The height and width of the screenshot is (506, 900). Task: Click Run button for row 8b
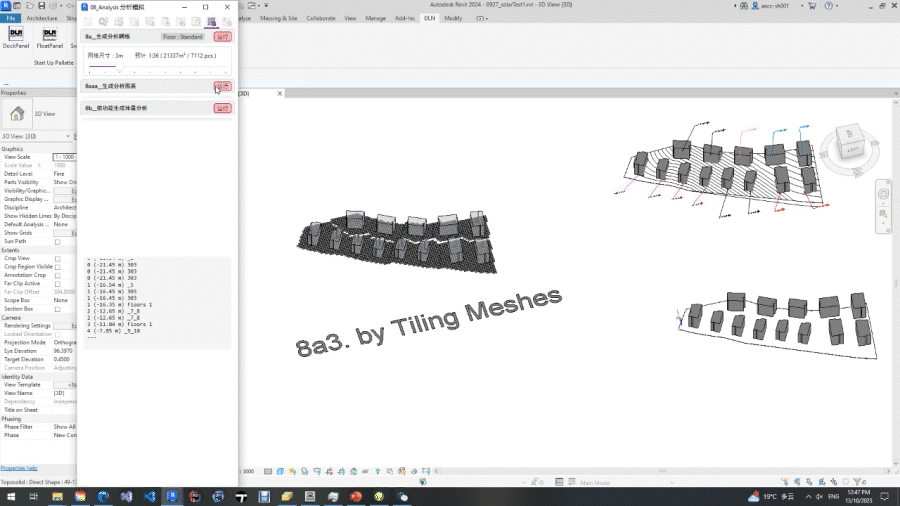coord(223,108)
